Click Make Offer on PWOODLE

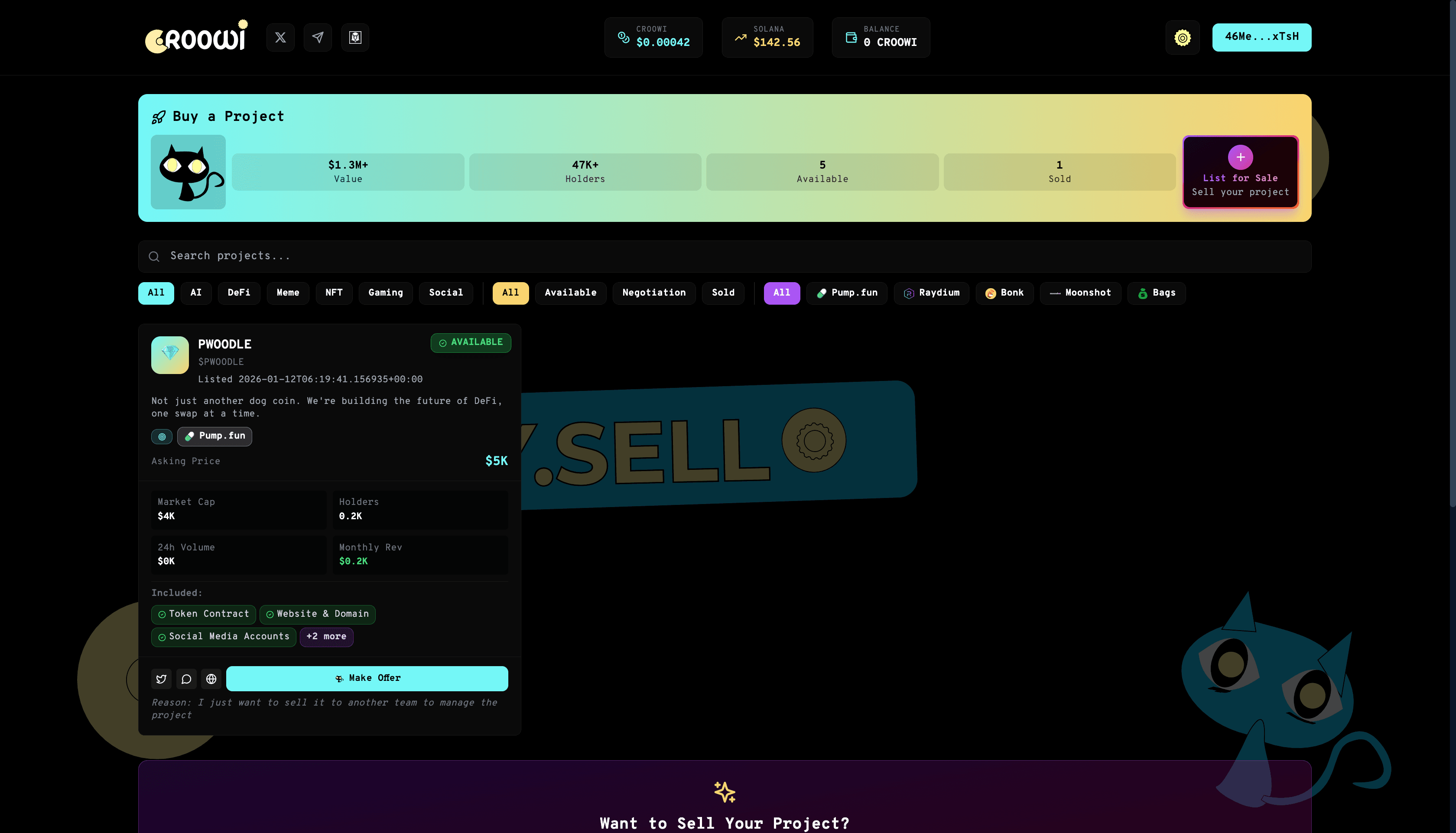pyautogui.click(x=367, y=678)
